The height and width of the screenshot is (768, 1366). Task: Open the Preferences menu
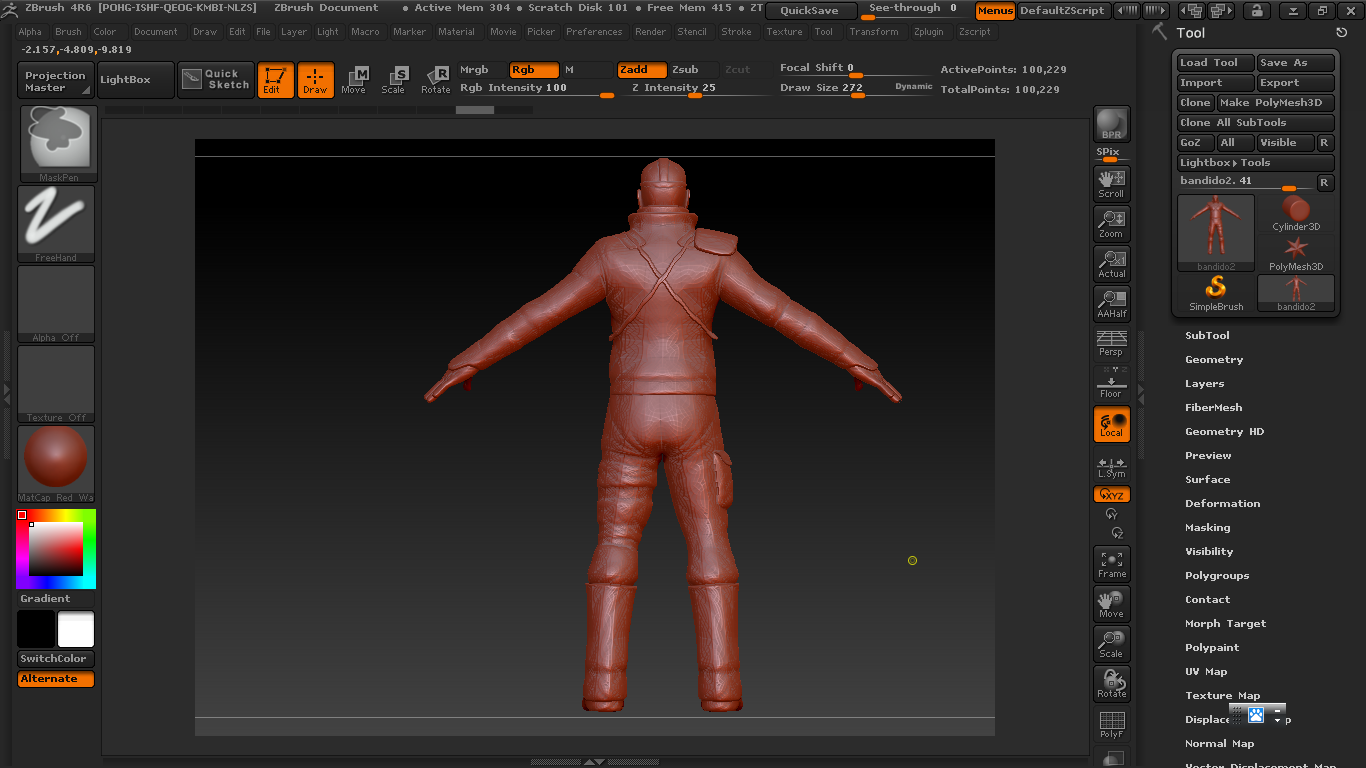point(594,32)
